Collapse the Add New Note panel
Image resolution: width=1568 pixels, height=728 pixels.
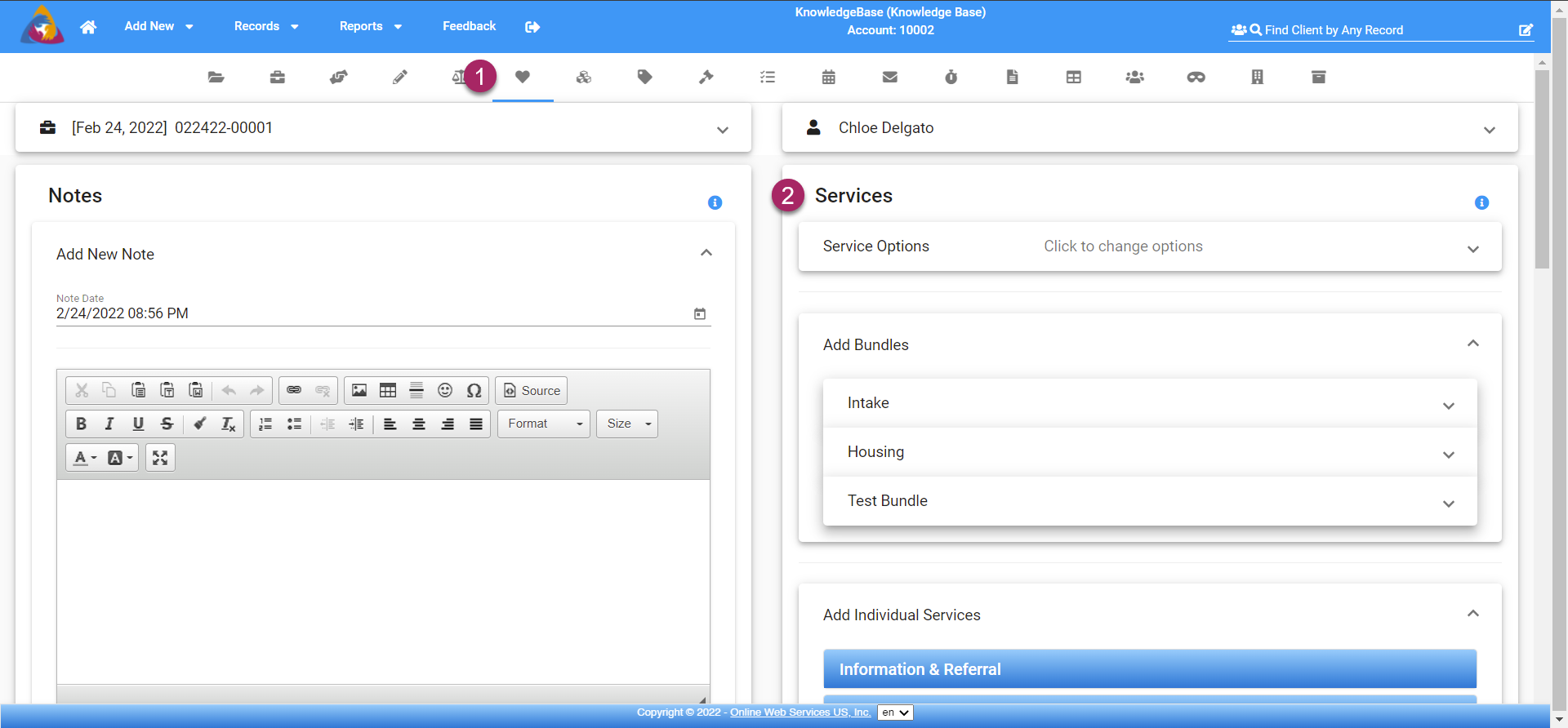point(706,253)
